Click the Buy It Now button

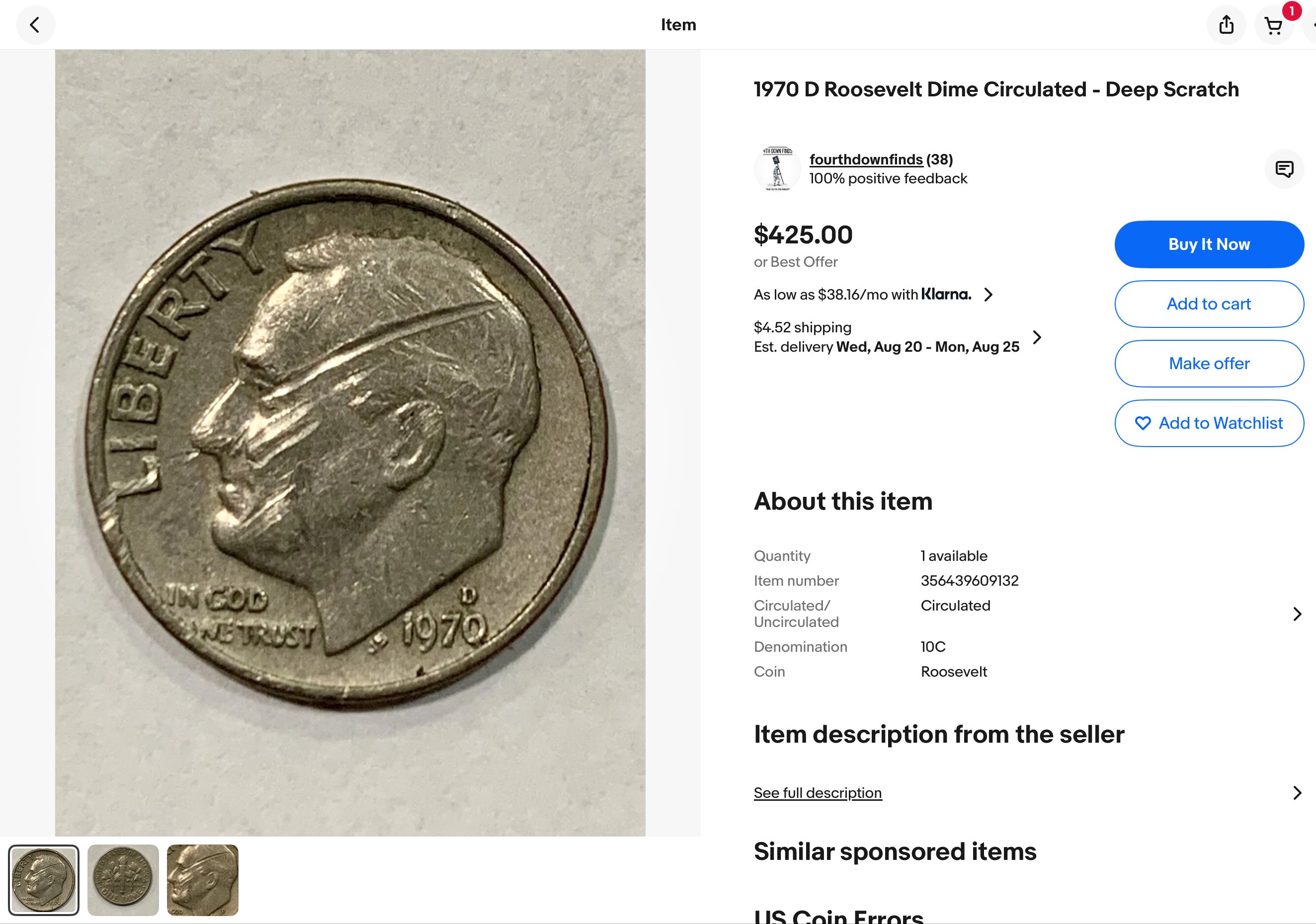(1209, 244)
